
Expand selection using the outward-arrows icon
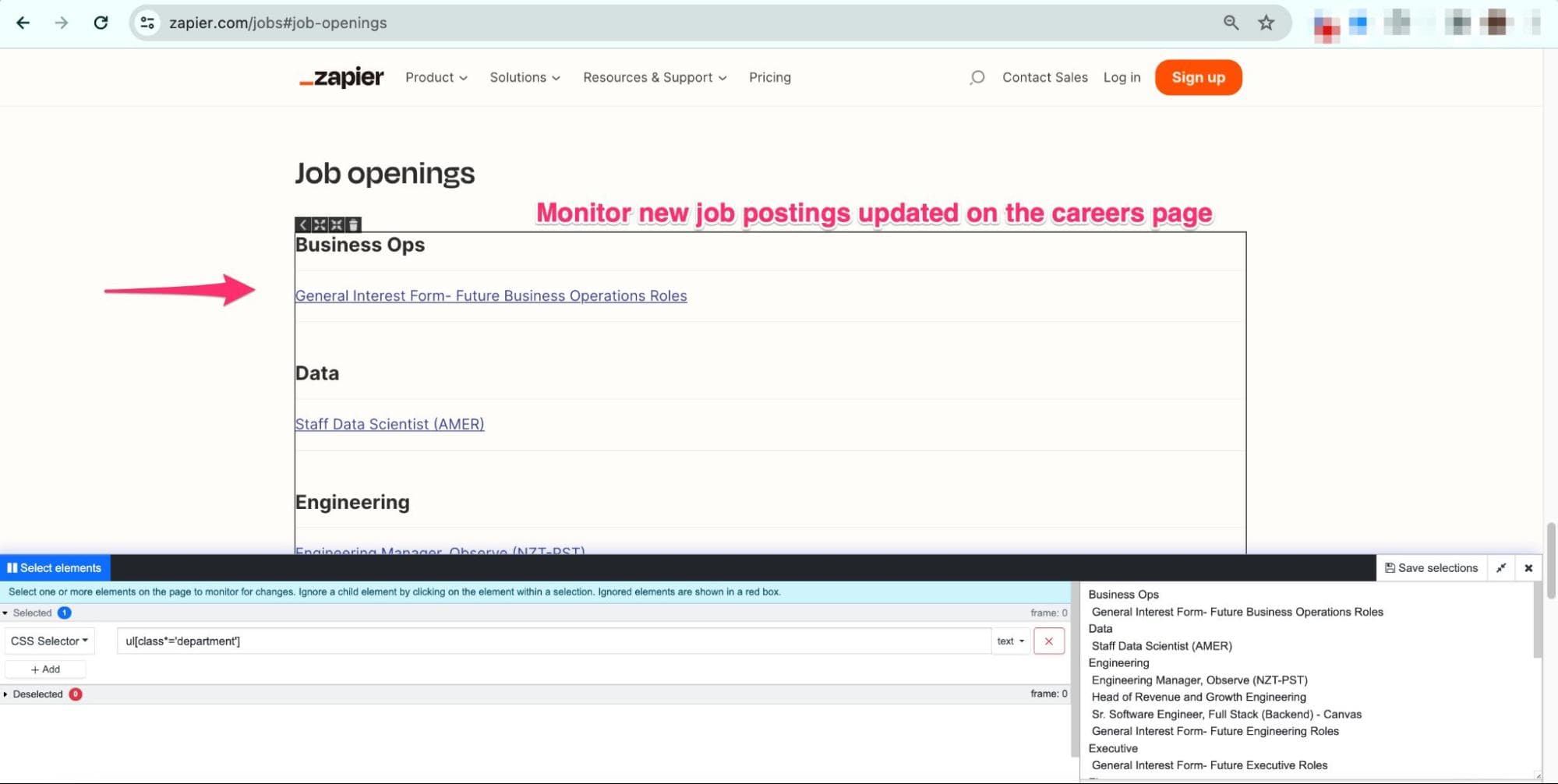tap(320, 225)
